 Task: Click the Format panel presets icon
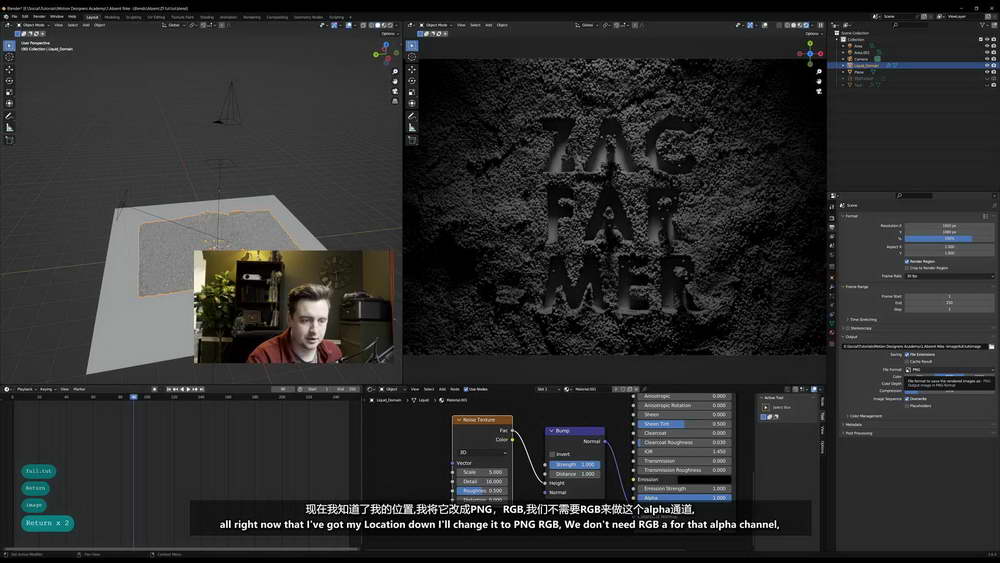(985, 216)
